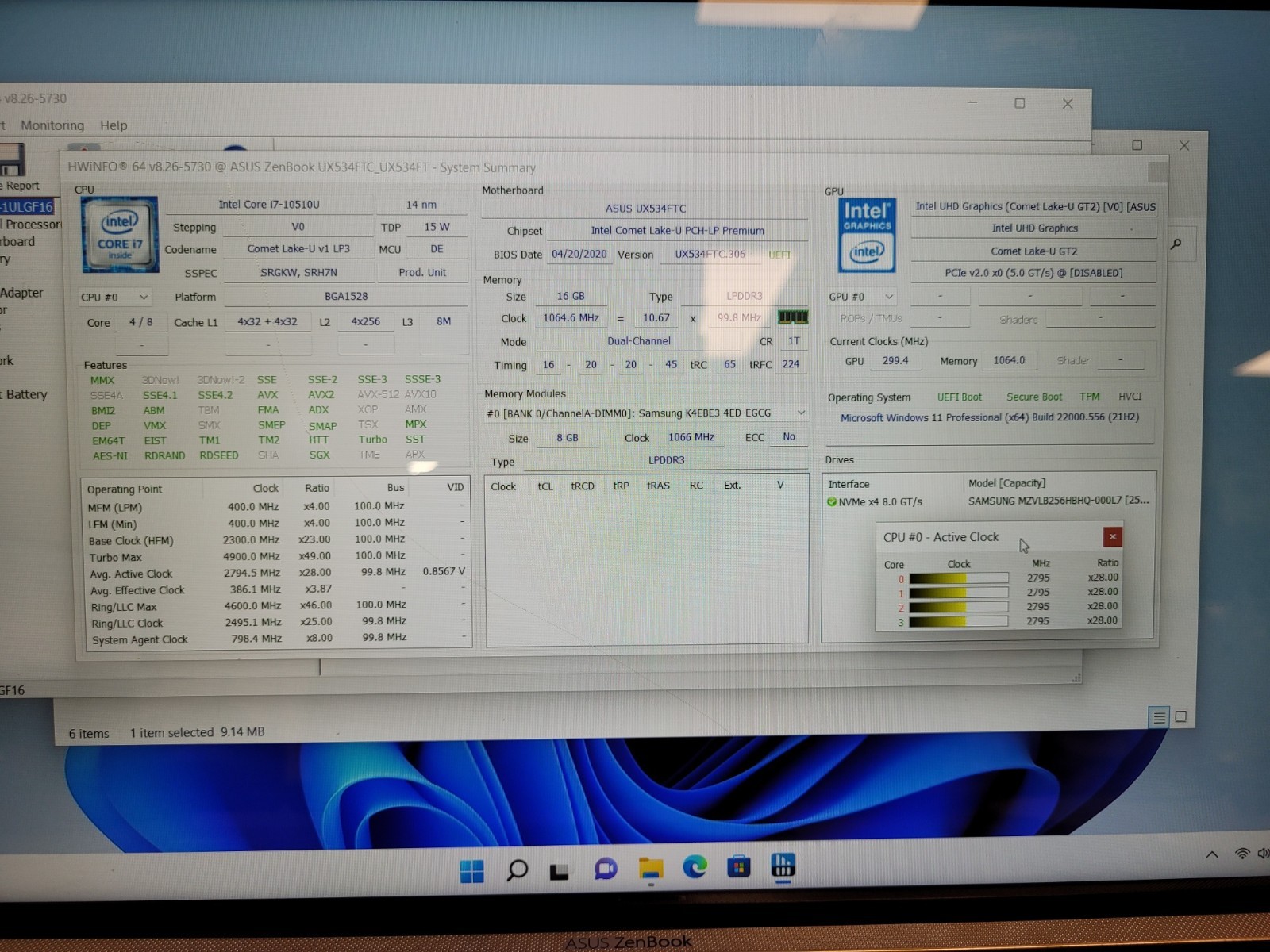
Task: Click the Base Clock (HFM) row
Action: tap(276, 540)
